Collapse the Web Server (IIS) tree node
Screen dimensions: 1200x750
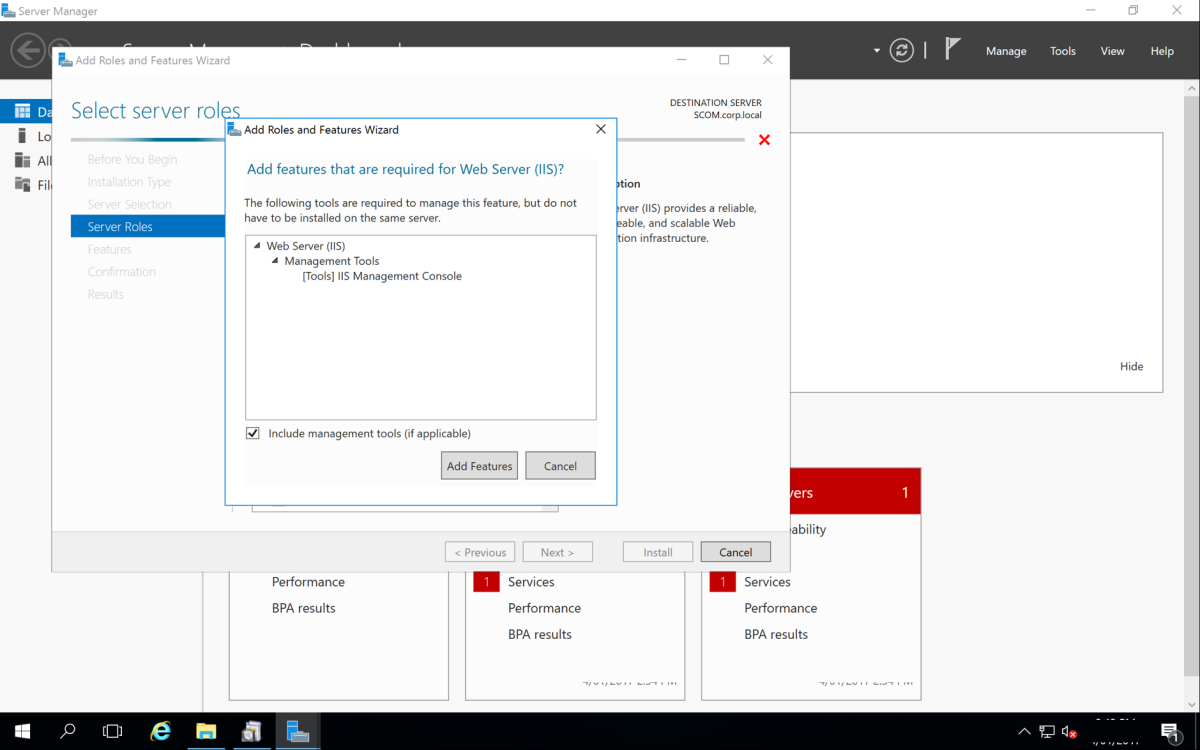255,245
